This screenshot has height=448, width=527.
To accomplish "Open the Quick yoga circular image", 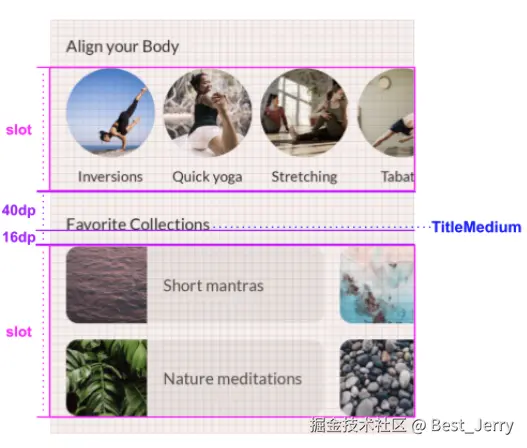I will pos(207,113).
